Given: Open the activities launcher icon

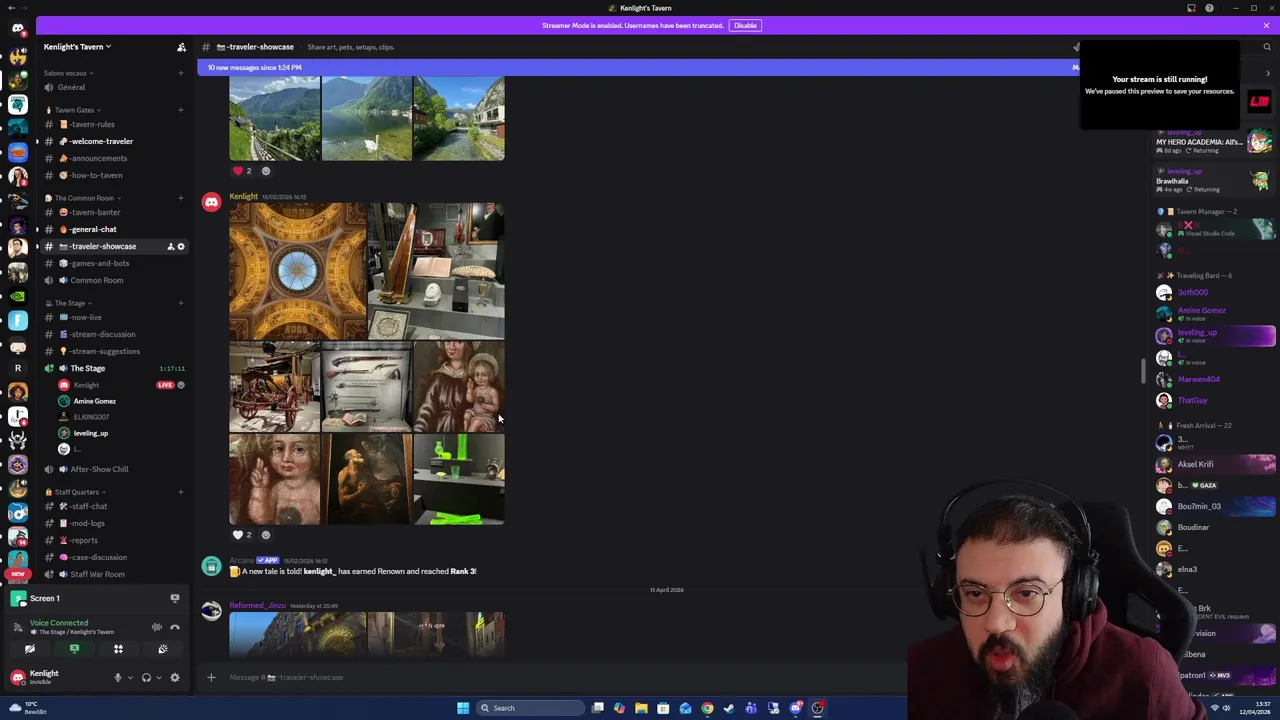Looking at the screenshot, I should [x=118, y=649].
